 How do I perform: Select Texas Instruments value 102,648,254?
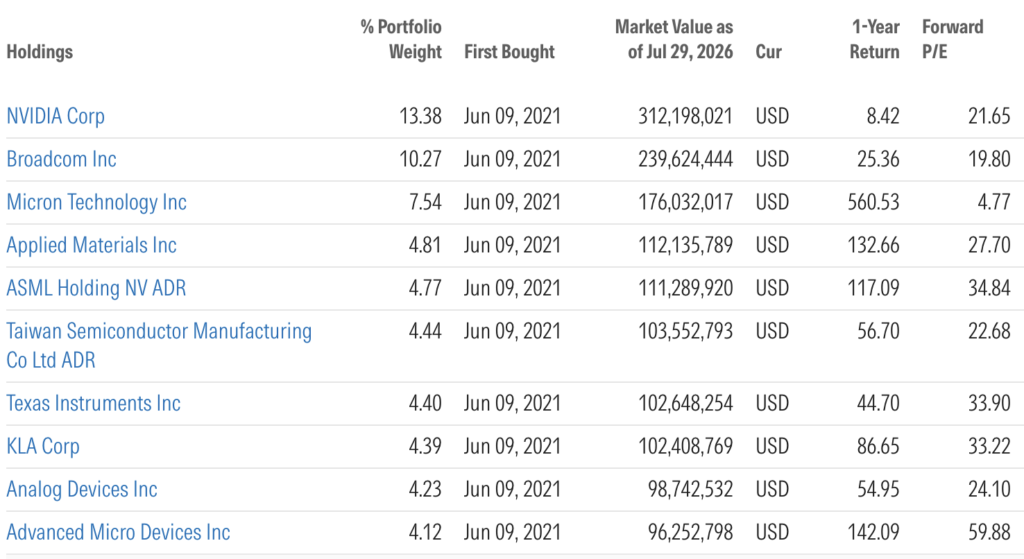pos(686,404)
